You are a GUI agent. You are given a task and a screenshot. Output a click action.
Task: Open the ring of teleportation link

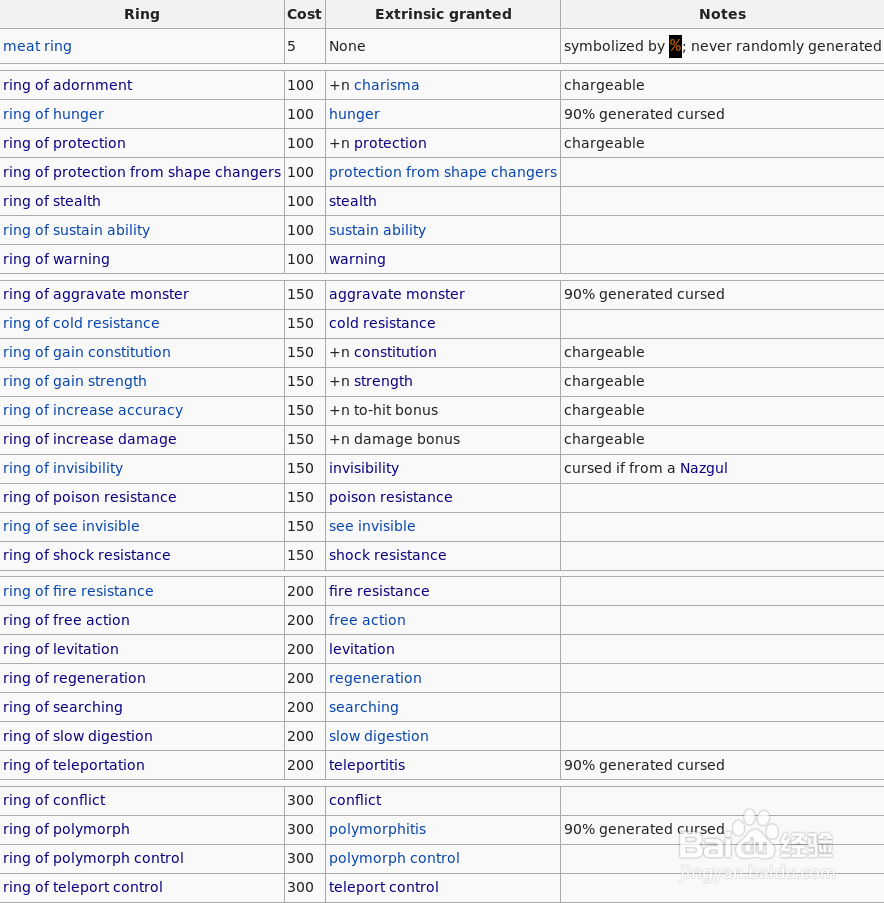pyautogui.click(x=74, y=765)
